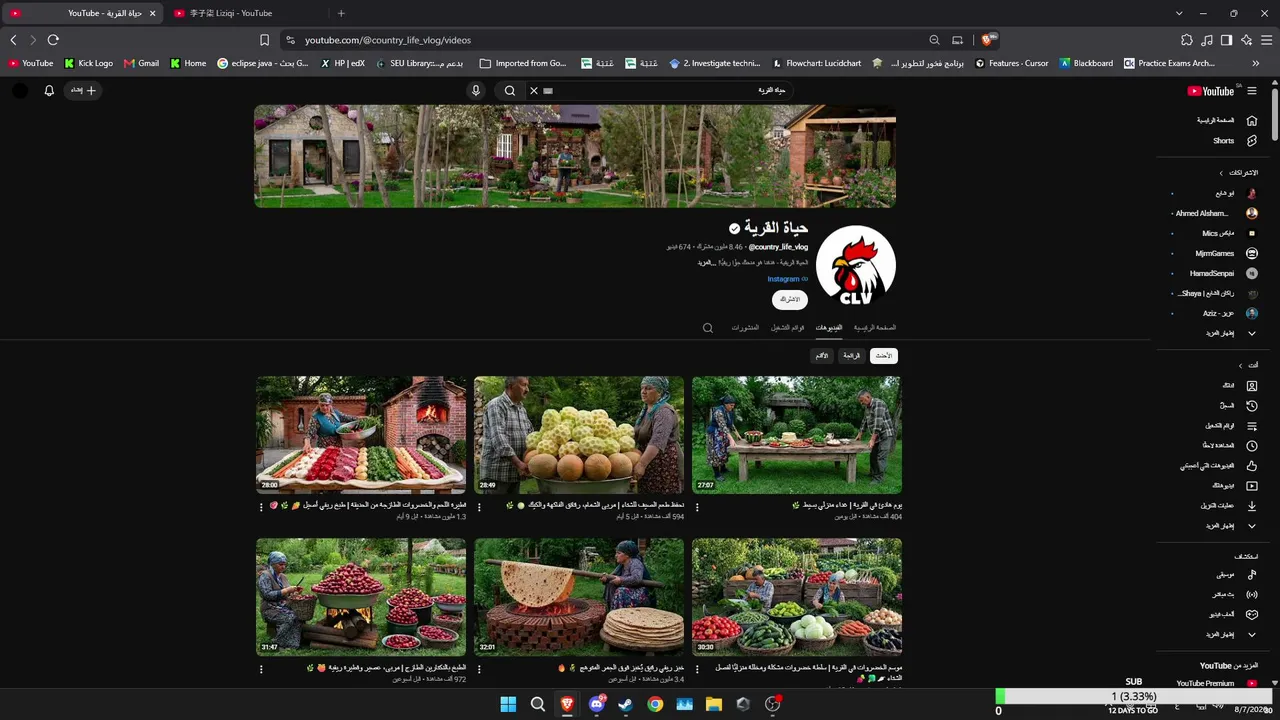Open zoom control in address bar
The image size is (1280, 720).
point(934,40)
